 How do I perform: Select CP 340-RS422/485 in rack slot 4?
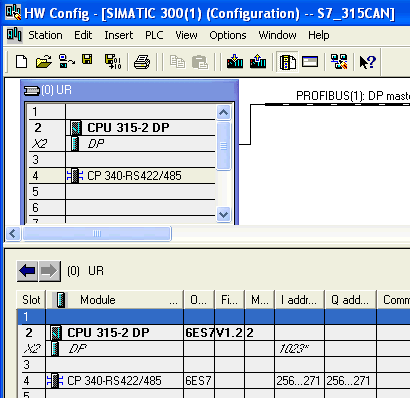122,176
